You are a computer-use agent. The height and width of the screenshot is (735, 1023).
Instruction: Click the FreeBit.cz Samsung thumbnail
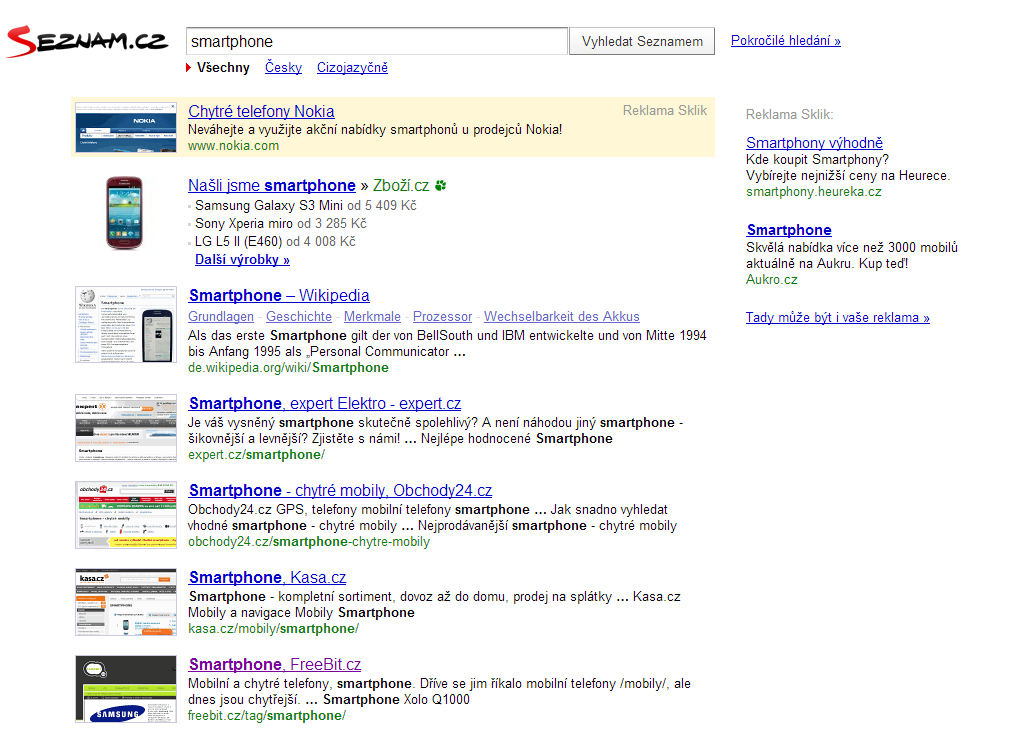click(126, 689)
